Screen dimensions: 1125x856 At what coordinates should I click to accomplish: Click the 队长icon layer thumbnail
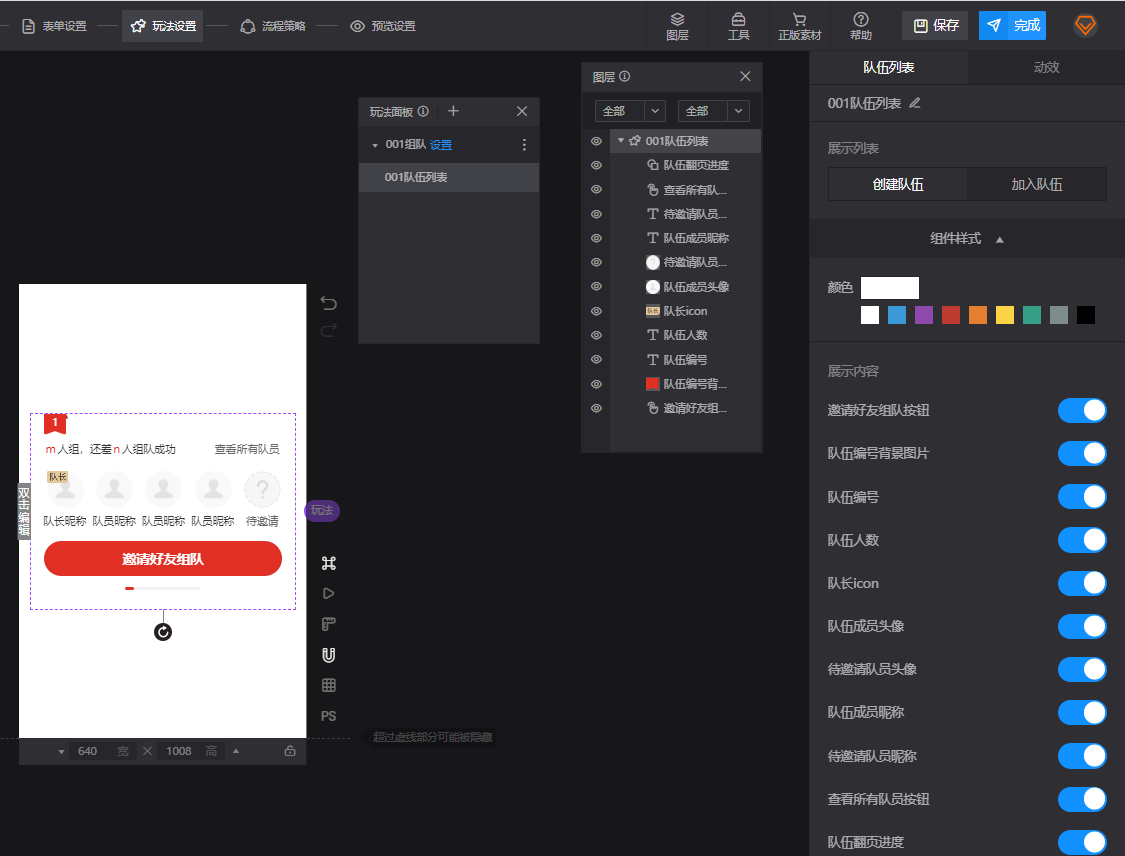click(x=652, y=311)
